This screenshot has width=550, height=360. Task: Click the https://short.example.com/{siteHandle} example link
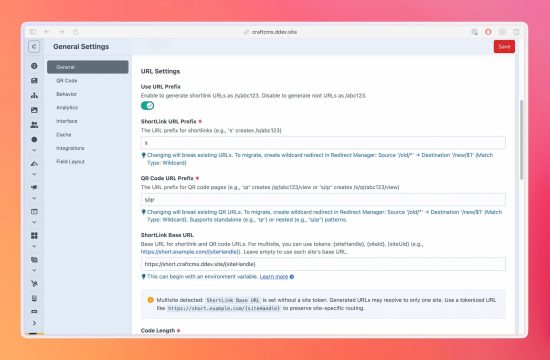190,252
